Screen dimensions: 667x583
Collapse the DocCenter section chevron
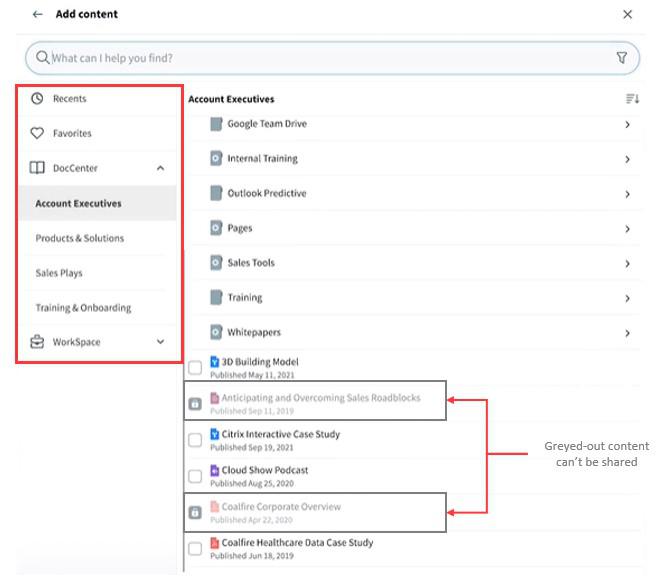click(x=160, y=168)
